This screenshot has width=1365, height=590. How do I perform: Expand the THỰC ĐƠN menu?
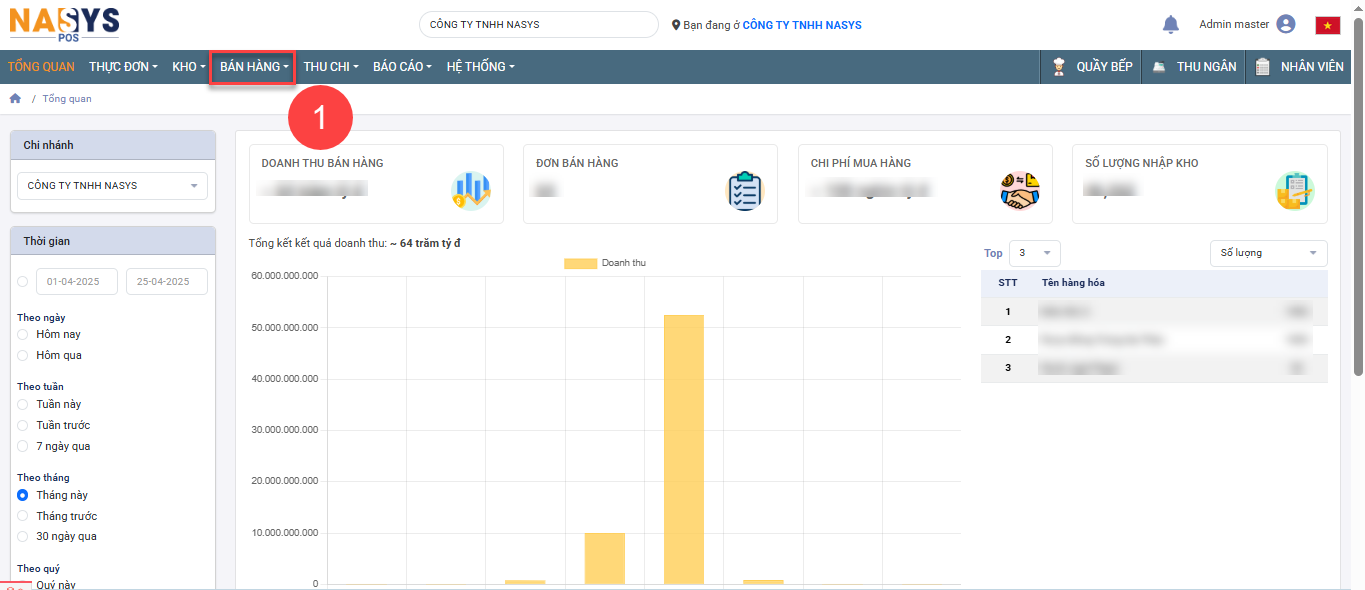point(124,67)
